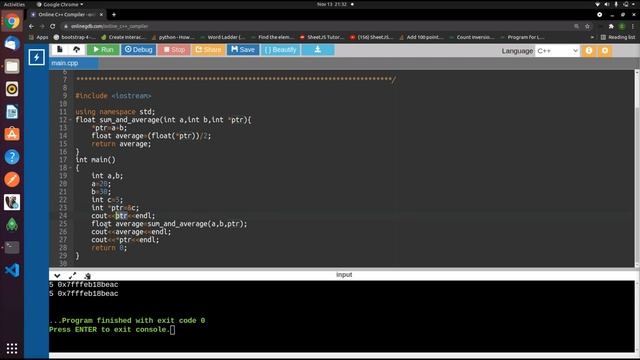
Task: Open the orange info icon button
Action: 589,51
